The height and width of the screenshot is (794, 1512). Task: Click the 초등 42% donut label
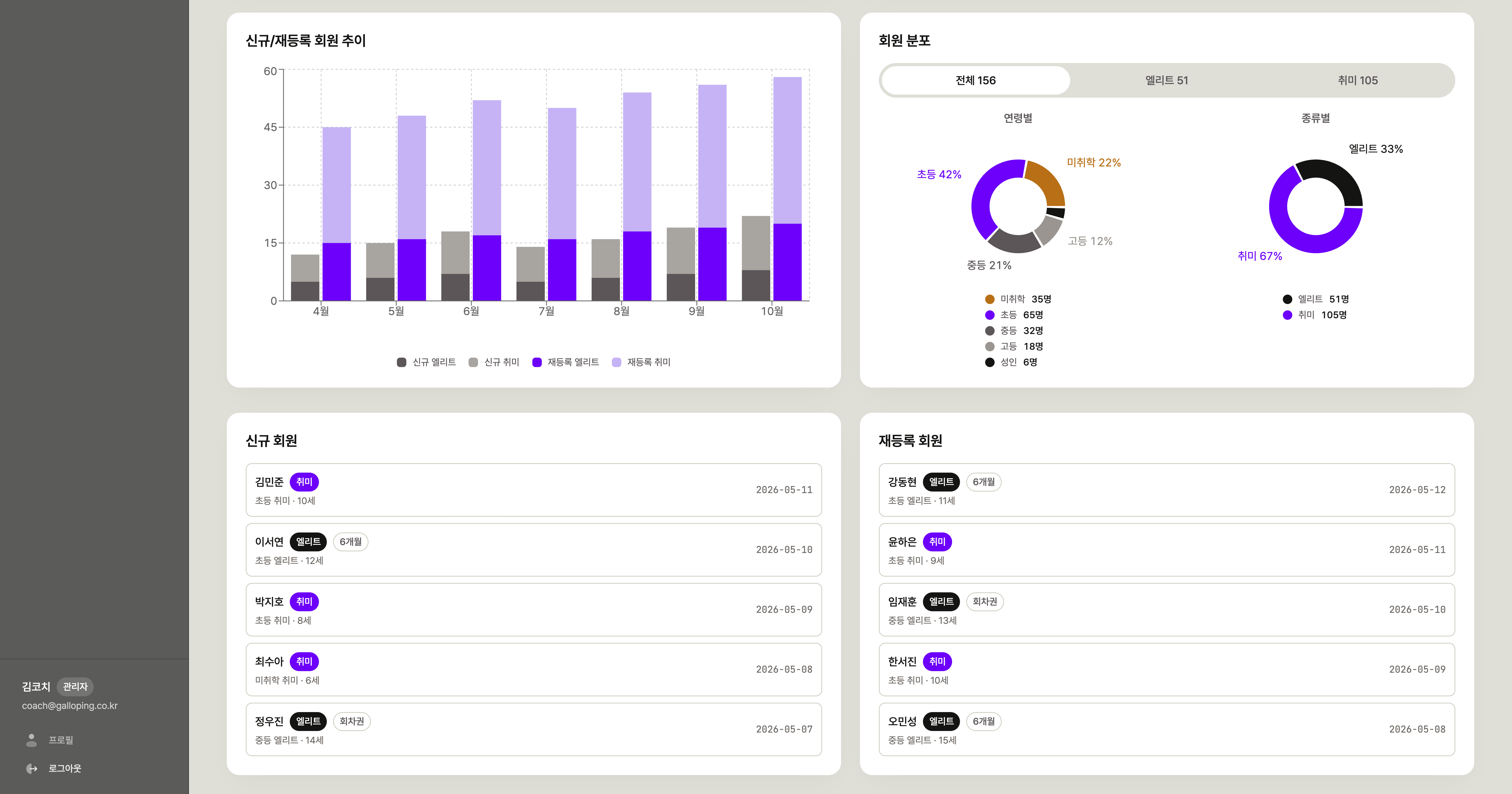click(939, 174)
